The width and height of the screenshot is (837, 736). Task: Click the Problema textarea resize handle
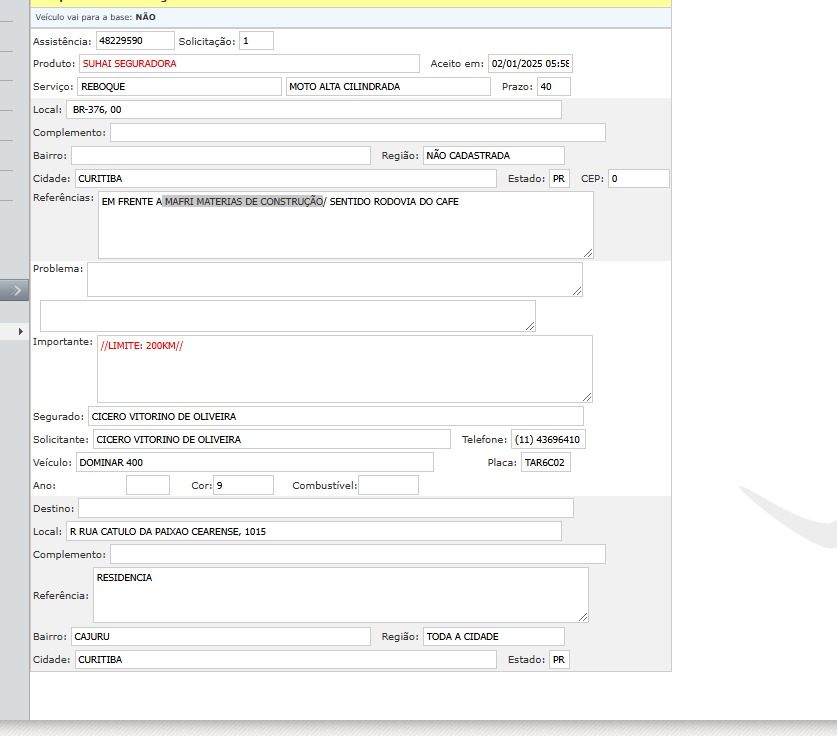pyautogui.click(x=576, y=291)
